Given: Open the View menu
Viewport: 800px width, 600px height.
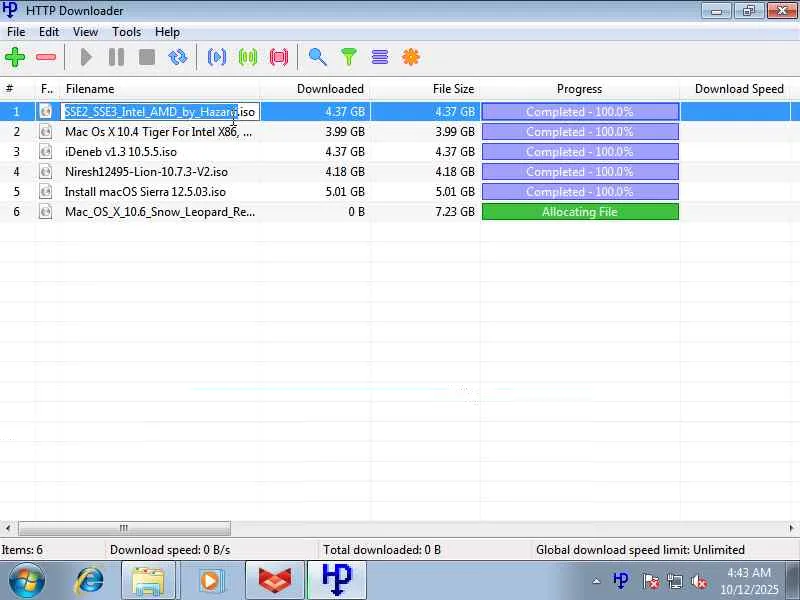Looking at the screenshot, I should [x=85, y=32].
